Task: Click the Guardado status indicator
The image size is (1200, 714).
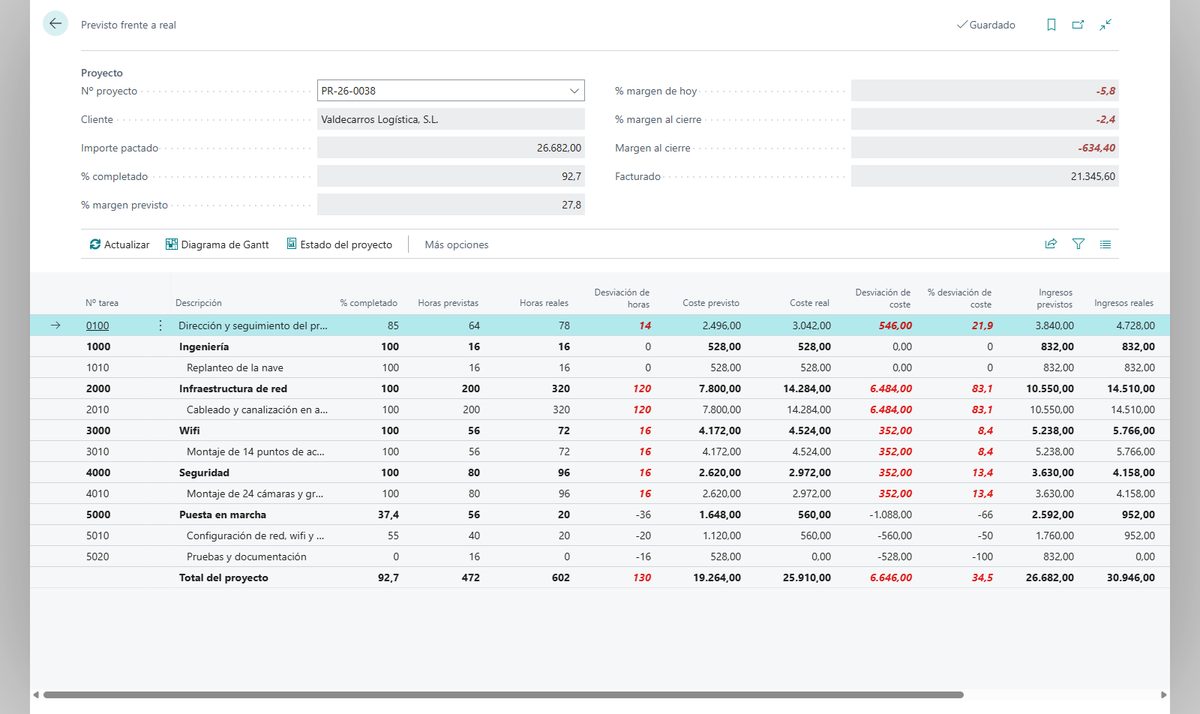Action: point(986,25)
